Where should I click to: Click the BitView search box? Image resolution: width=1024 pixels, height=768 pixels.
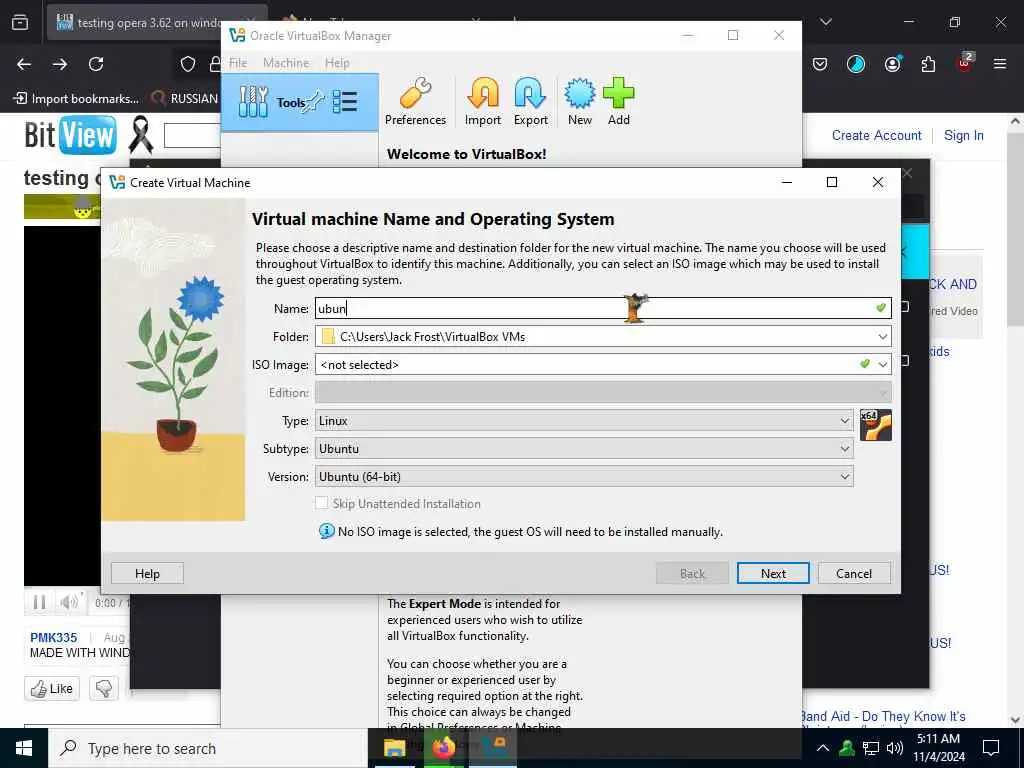(x=192, y=135)
